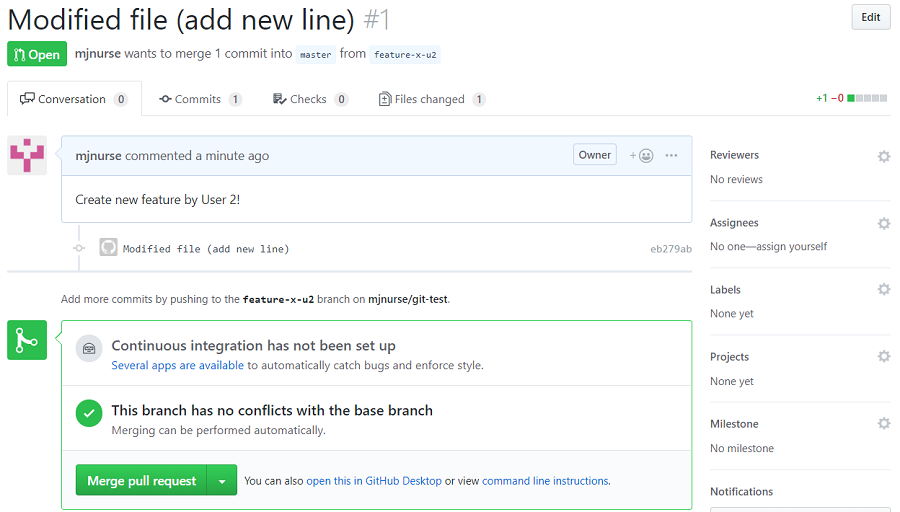Screen dimensions: 900x512
Task: Switch to the Commits tab
Action: [199, 99]
